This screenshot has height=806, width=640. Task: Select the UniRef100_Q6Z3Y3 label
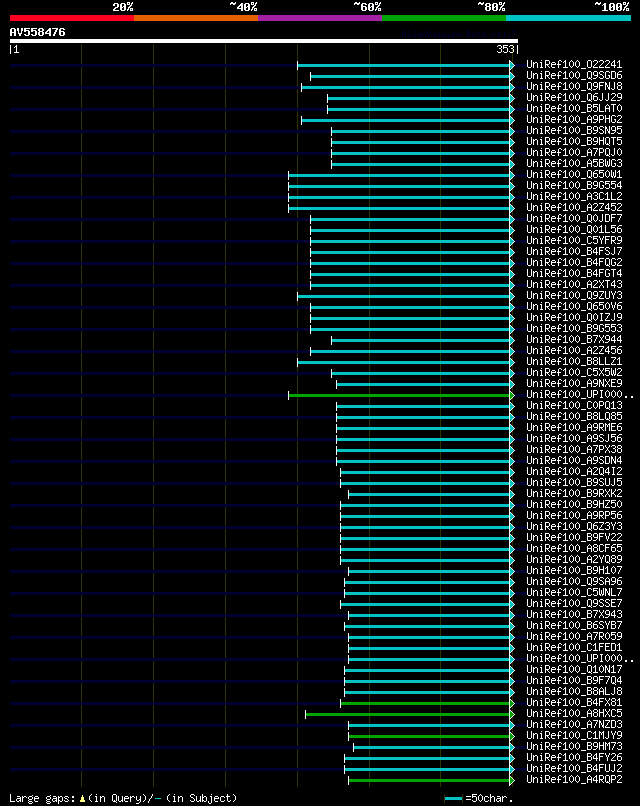click(x=574, y=526)
